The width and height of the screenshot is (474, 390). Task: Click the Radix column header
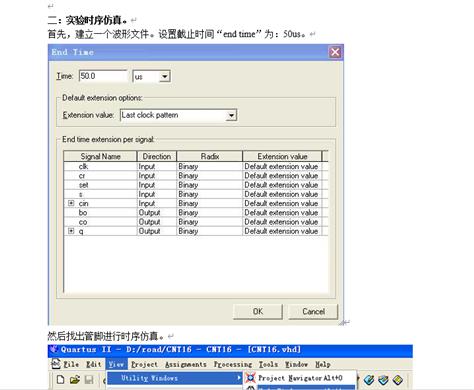pos(210,156)
